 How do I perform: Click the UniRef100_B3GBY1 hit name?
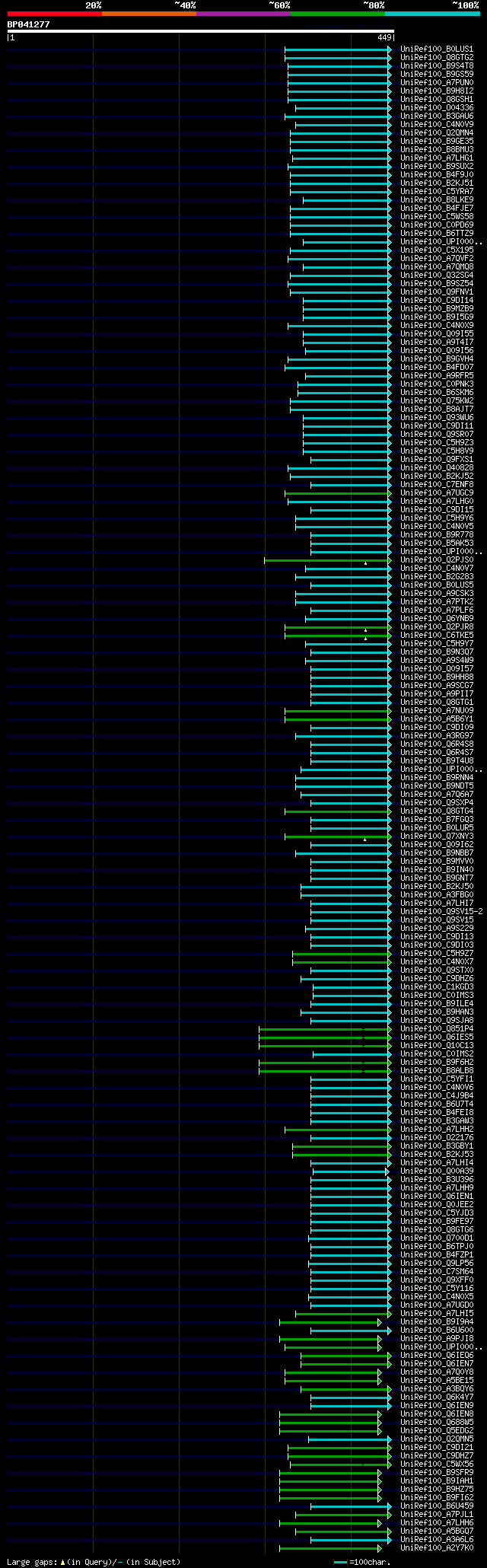pos(437,1146)
